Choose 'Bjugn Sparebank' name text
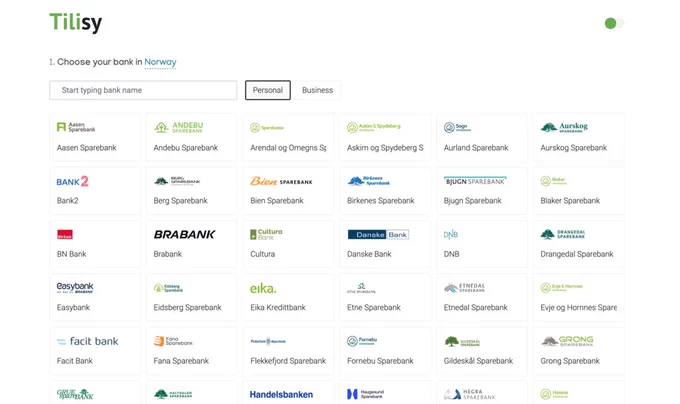The width and height of the screenshot is (680, 404). pyautogui.click(x=473, y=201)
